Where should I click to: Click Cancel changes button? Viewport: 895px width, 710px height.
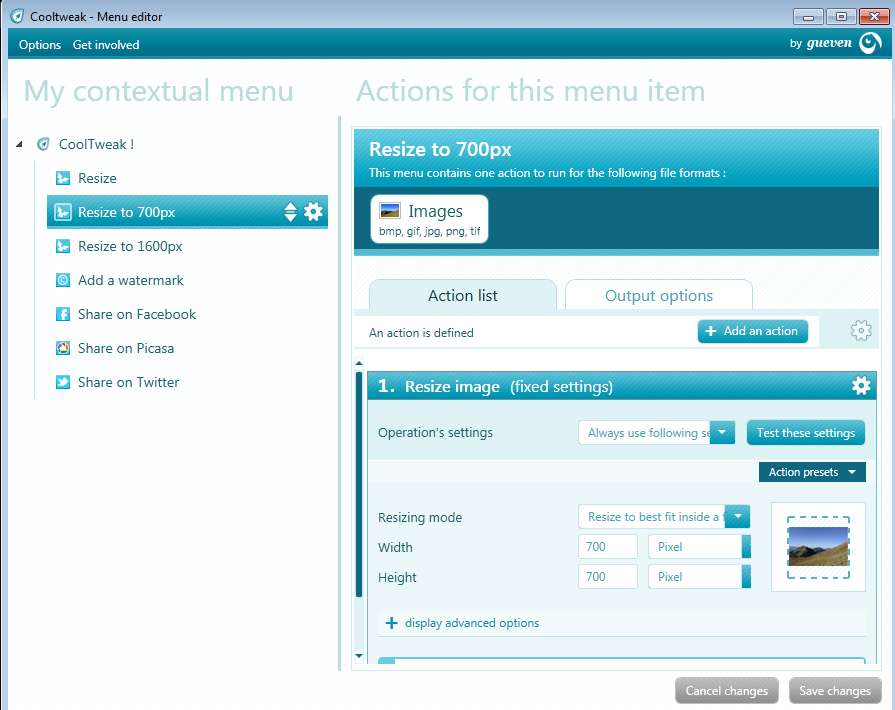727,691
